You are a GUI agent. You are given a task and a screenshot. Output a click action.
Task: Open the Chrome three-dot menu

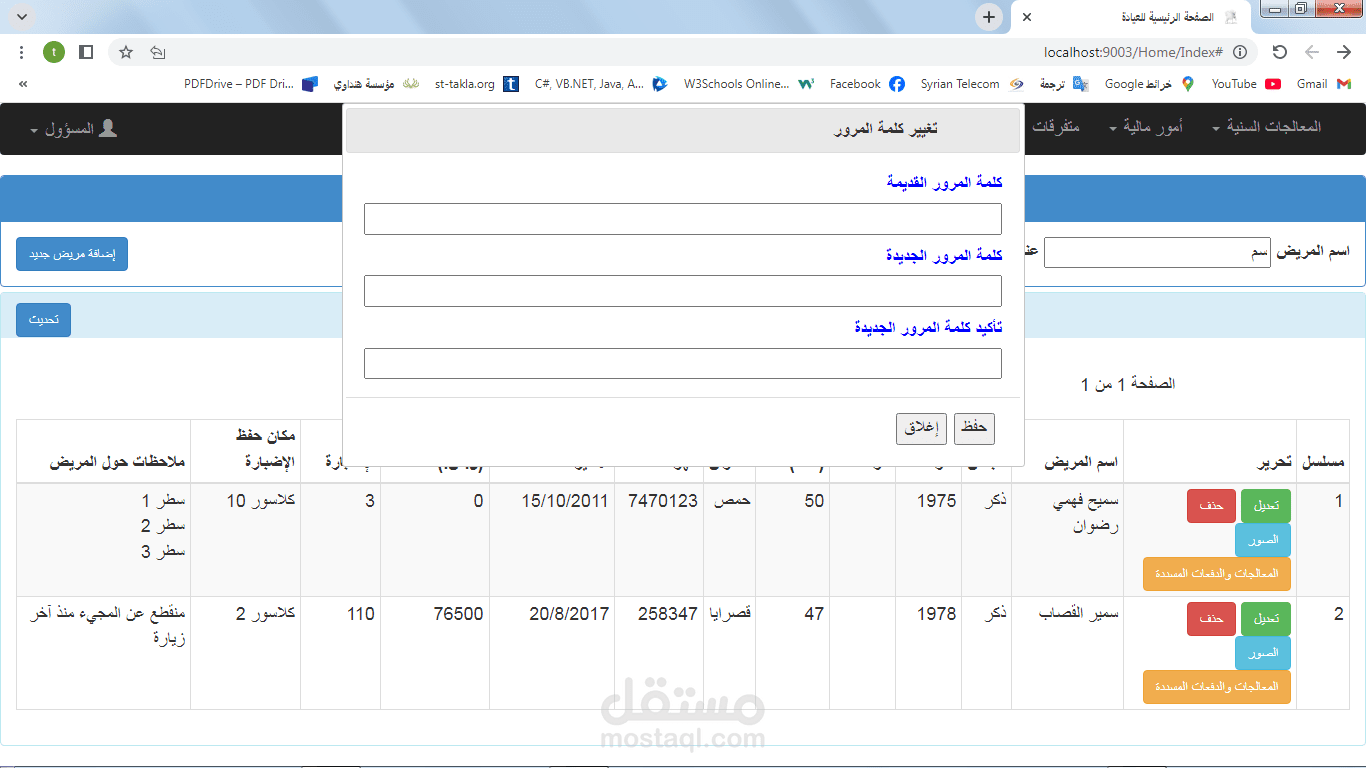pyautogui.click(x=22, y=52)
